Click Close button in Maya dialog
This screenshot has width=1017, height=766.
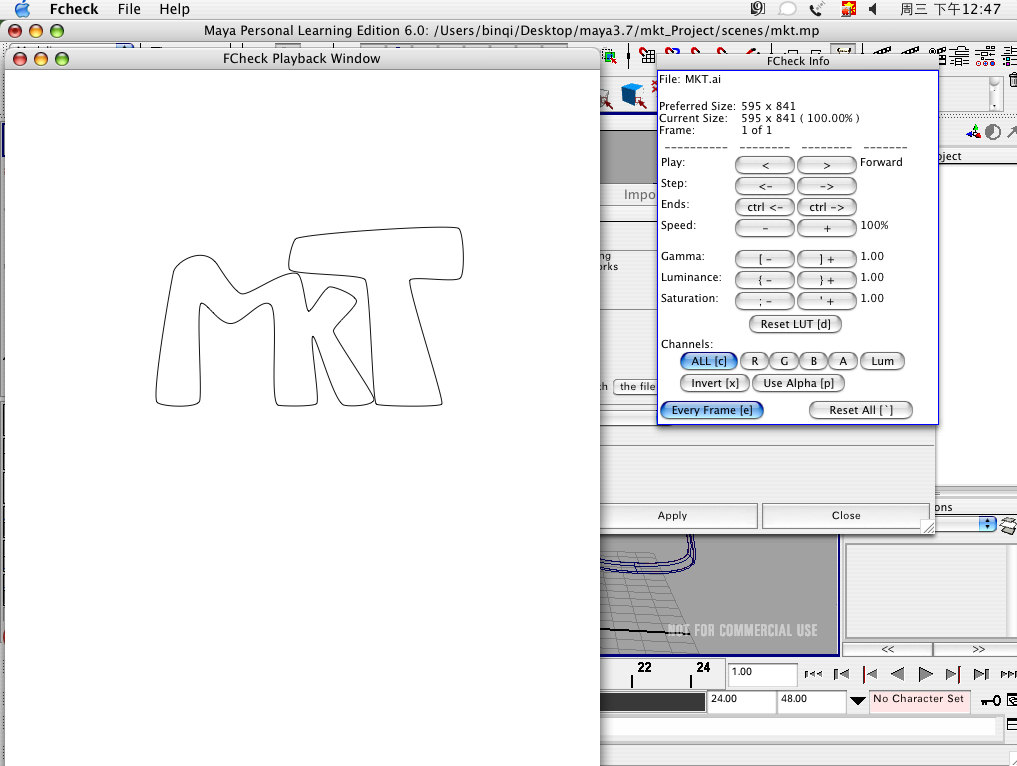(x=846, y=516)
